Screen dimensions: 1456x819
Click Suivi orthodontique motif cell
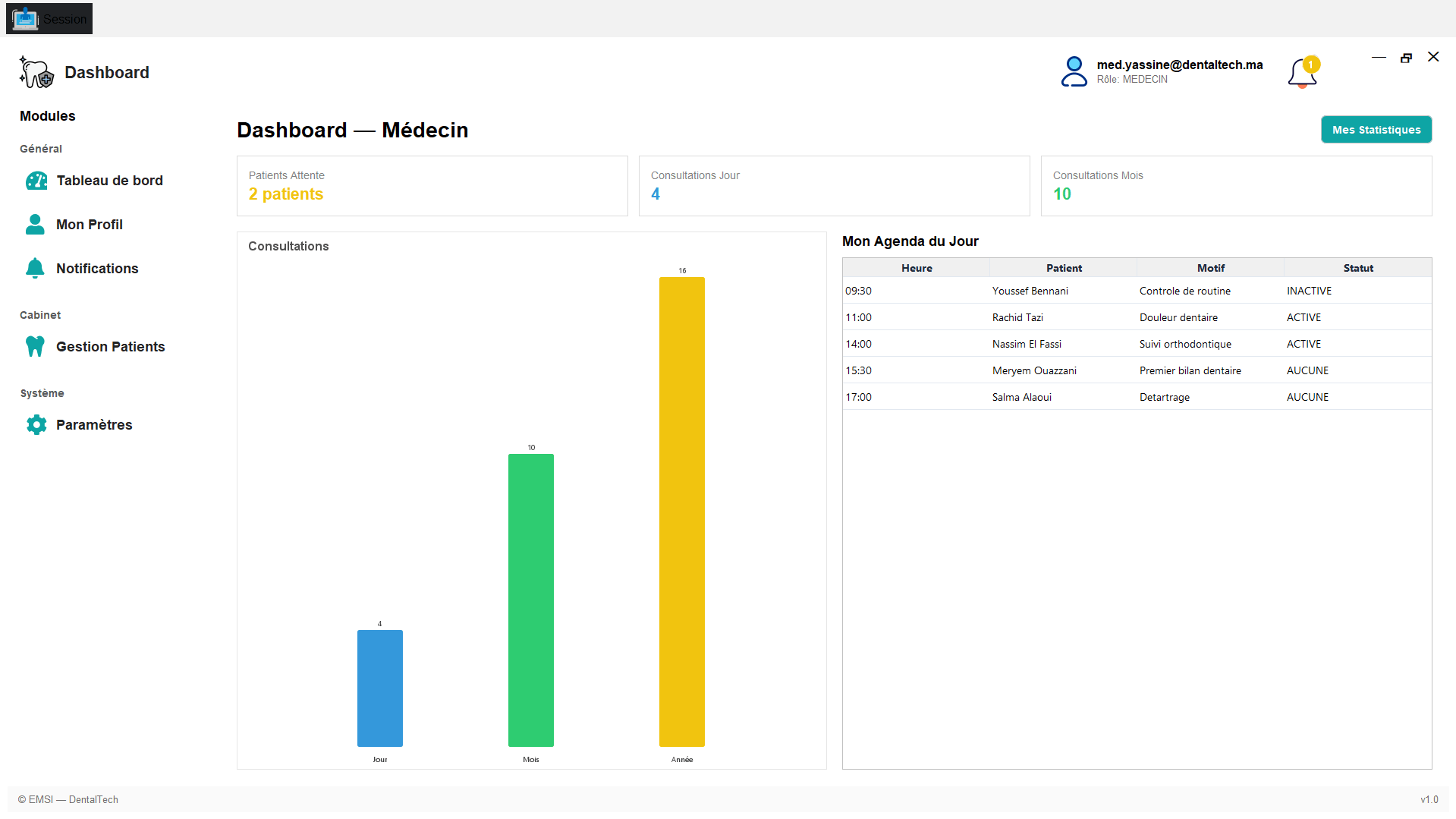(x=1211, y=344)
